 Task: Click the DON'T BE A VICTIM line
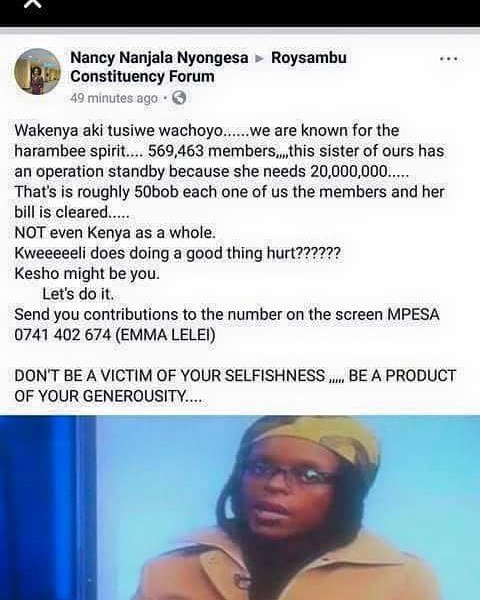[x=170, y=375]
